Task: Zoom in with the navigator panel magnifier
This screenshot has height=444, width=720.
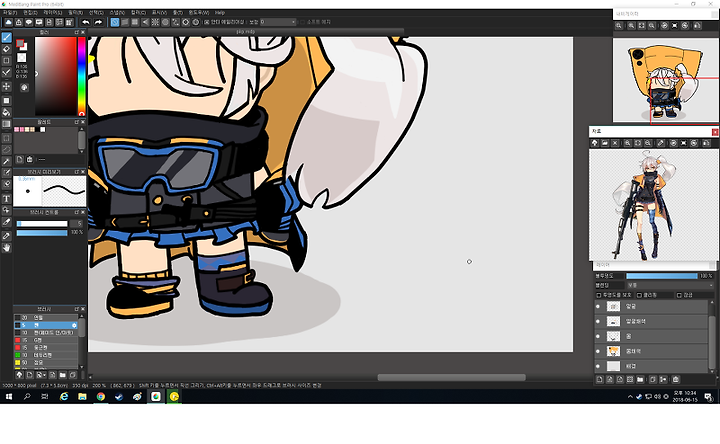Action: (631, 26)
